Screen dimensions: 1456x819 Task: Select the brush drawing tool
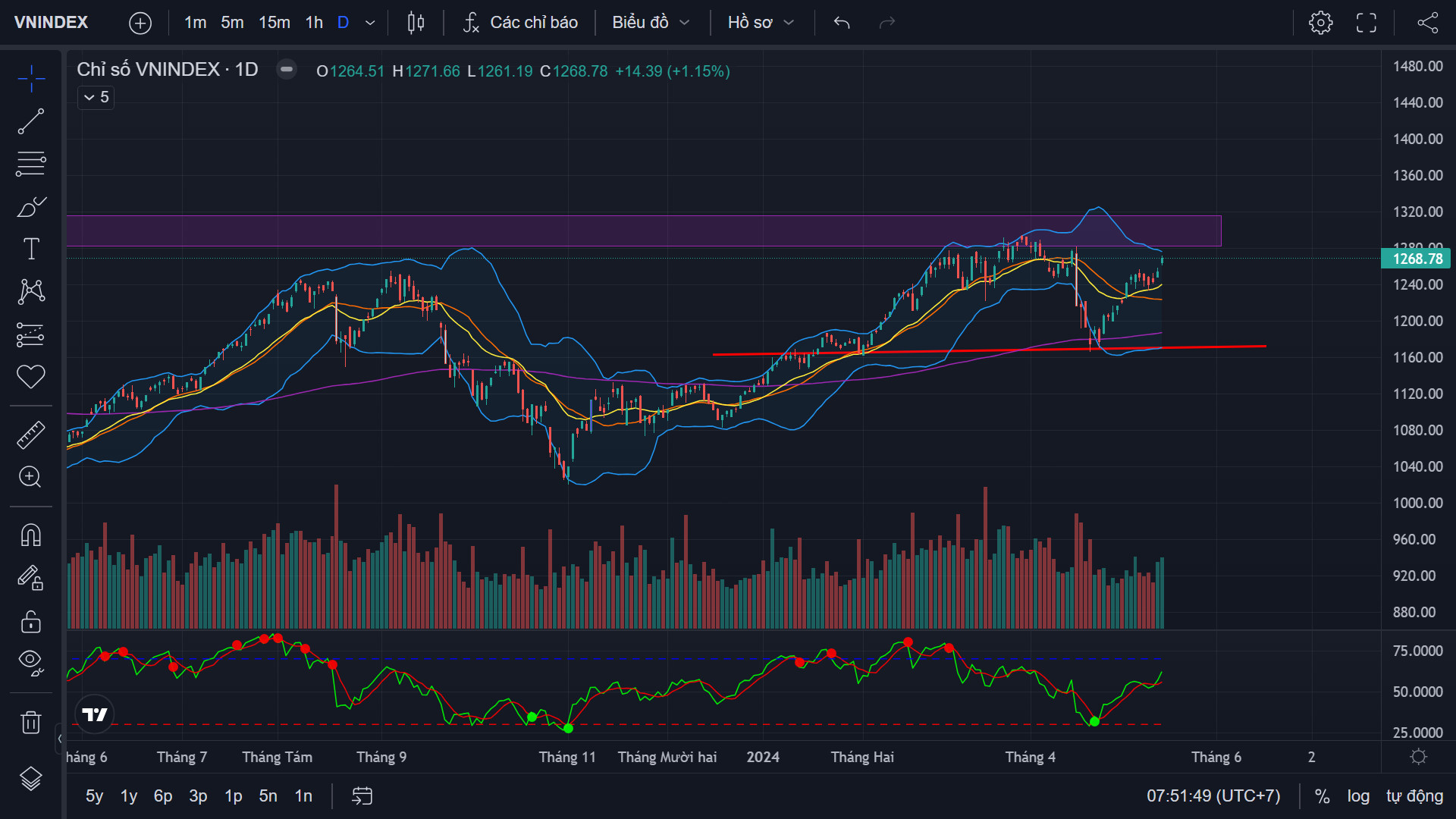tap(31, 206)
